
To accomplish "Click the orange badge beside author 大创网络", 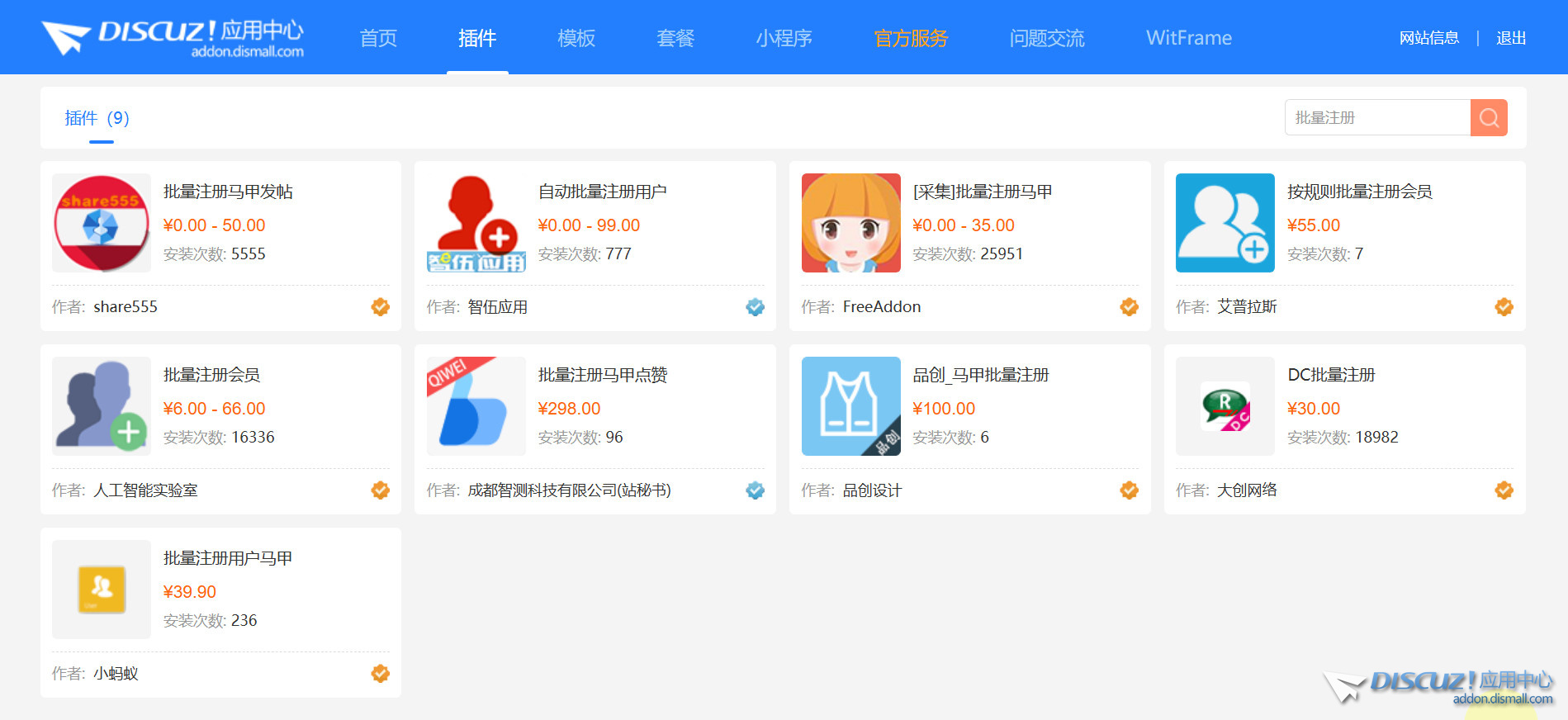I will coord(1504,490).
